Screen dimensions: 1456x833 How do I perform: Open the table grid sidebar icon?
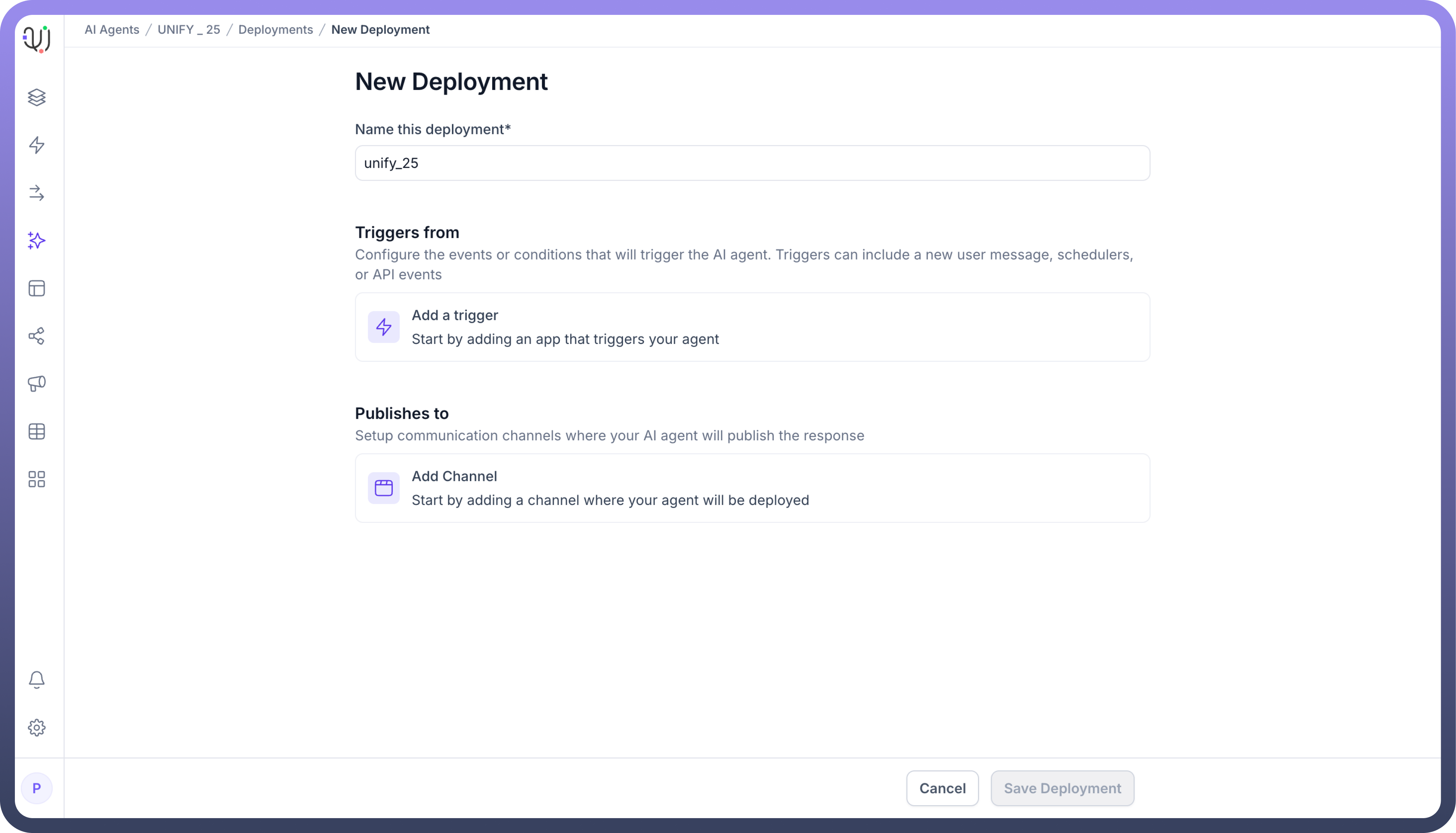click(36, 431)
